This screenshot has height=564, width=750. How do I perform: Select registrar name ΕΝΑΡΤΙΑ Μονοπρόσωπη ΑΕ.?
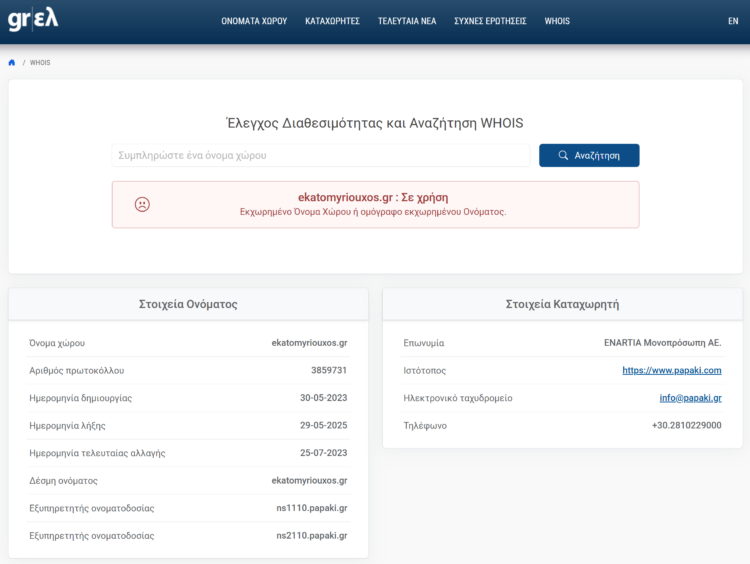(x=662, y=343)
